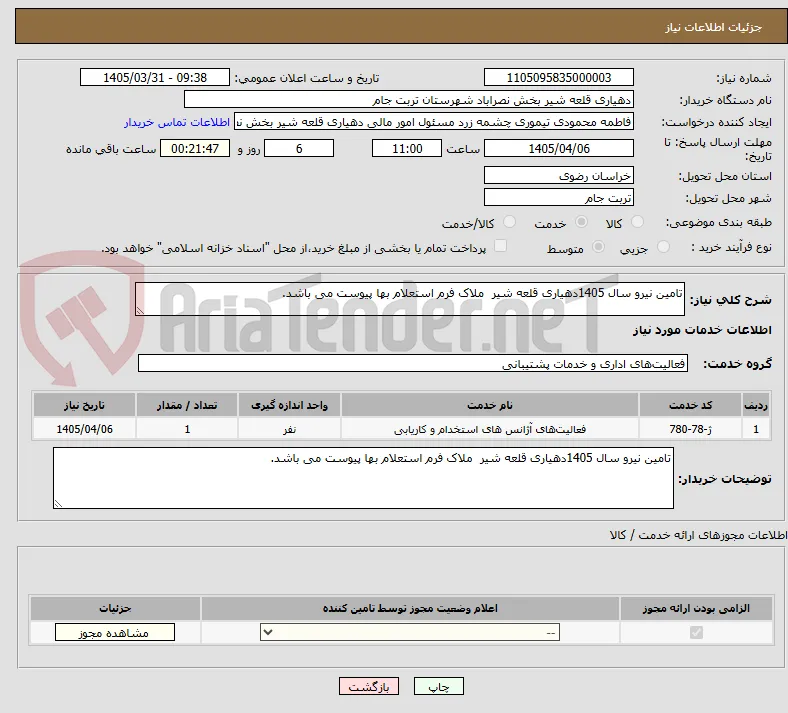788x713 pixels.
Task: Click service code ژ-78-780 cell
Action: click(691, 429)
